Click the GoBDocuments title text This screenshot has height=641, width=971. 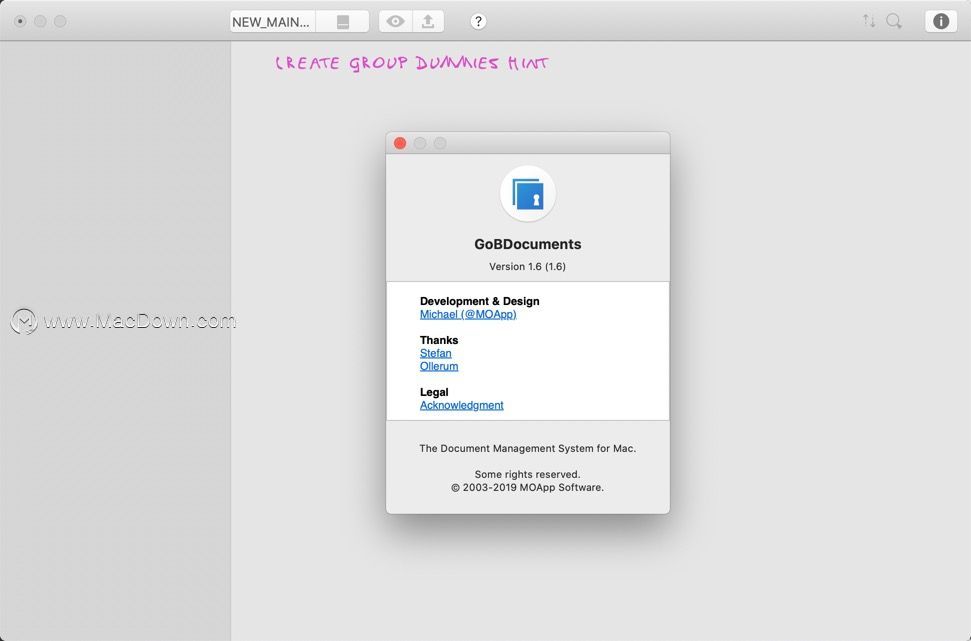point(528,244)
